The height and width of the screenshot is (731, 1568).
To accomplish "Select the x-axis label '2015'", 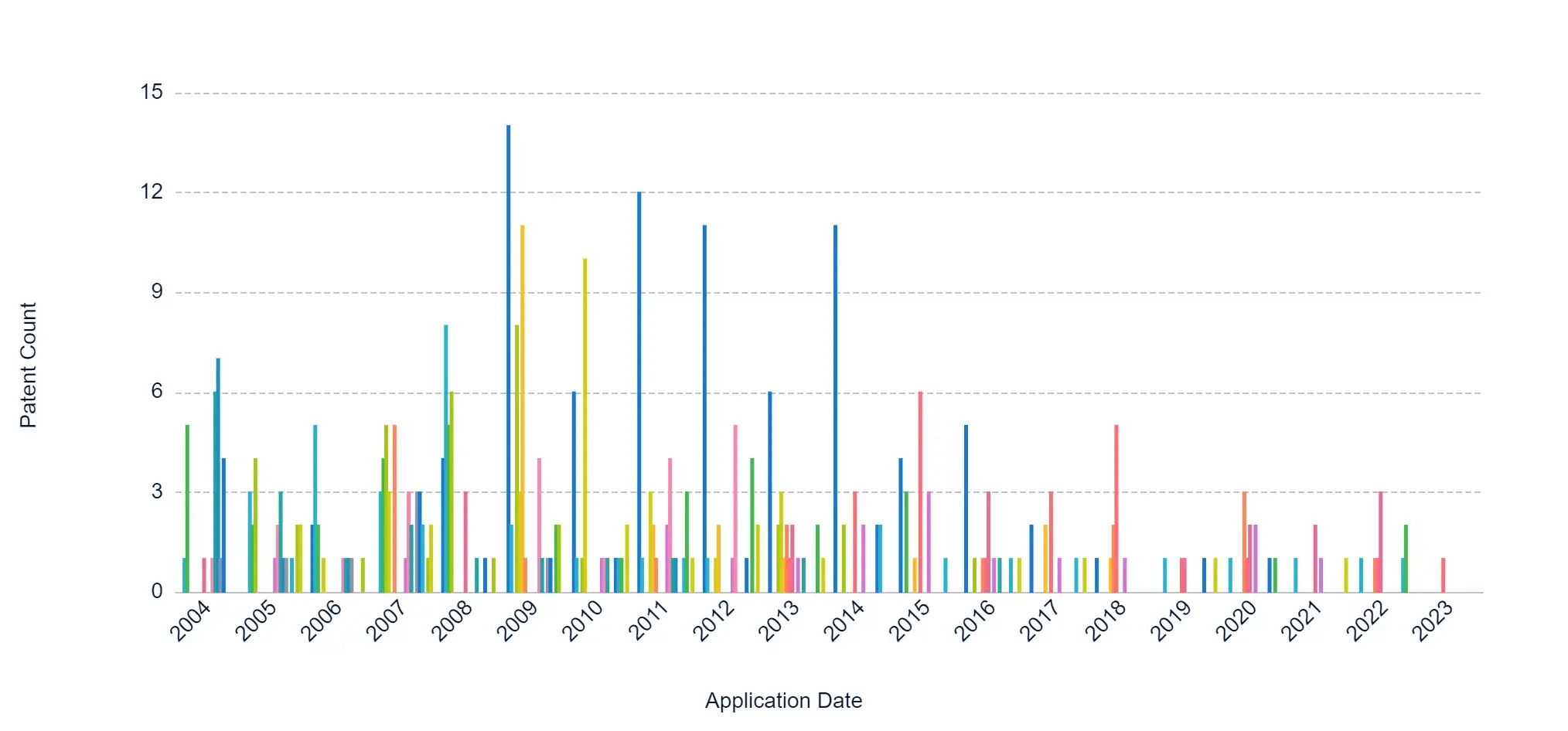I will coord(909,620).
